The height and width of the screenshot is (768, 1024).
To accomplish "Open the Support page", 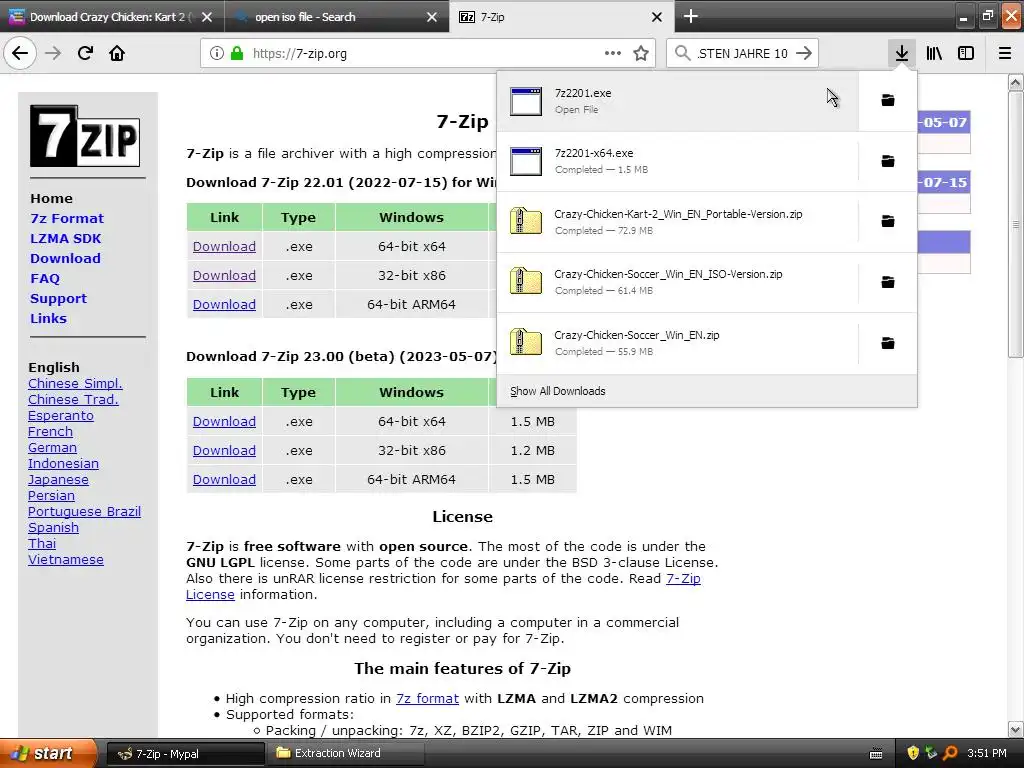I will pyautogui.click(x=58, y=298).
